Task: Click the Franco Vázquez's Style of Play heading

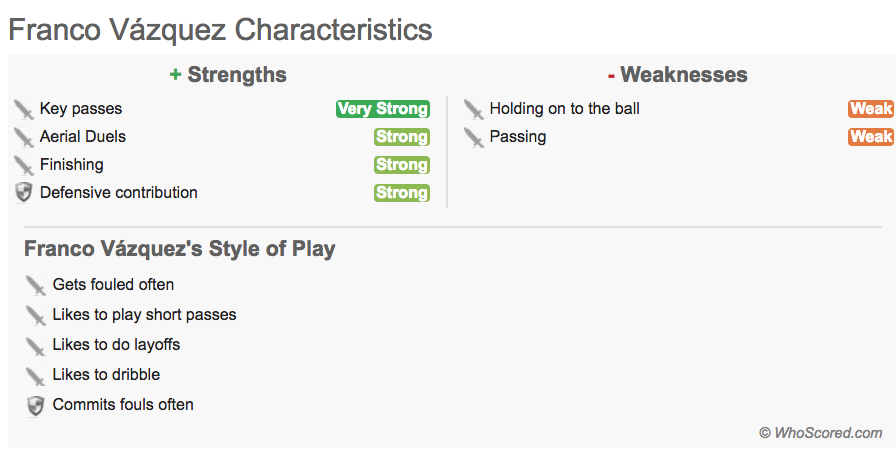Action: pyautogui.click(x=179, y=249)
